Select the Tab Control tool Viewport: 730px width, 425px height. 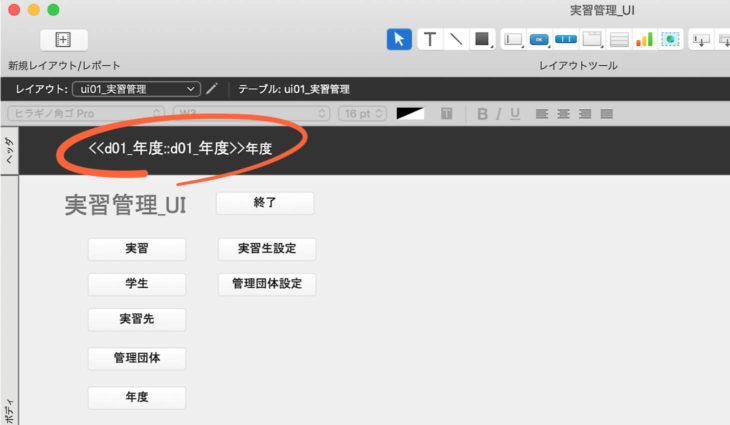click(x=593, y=39)
